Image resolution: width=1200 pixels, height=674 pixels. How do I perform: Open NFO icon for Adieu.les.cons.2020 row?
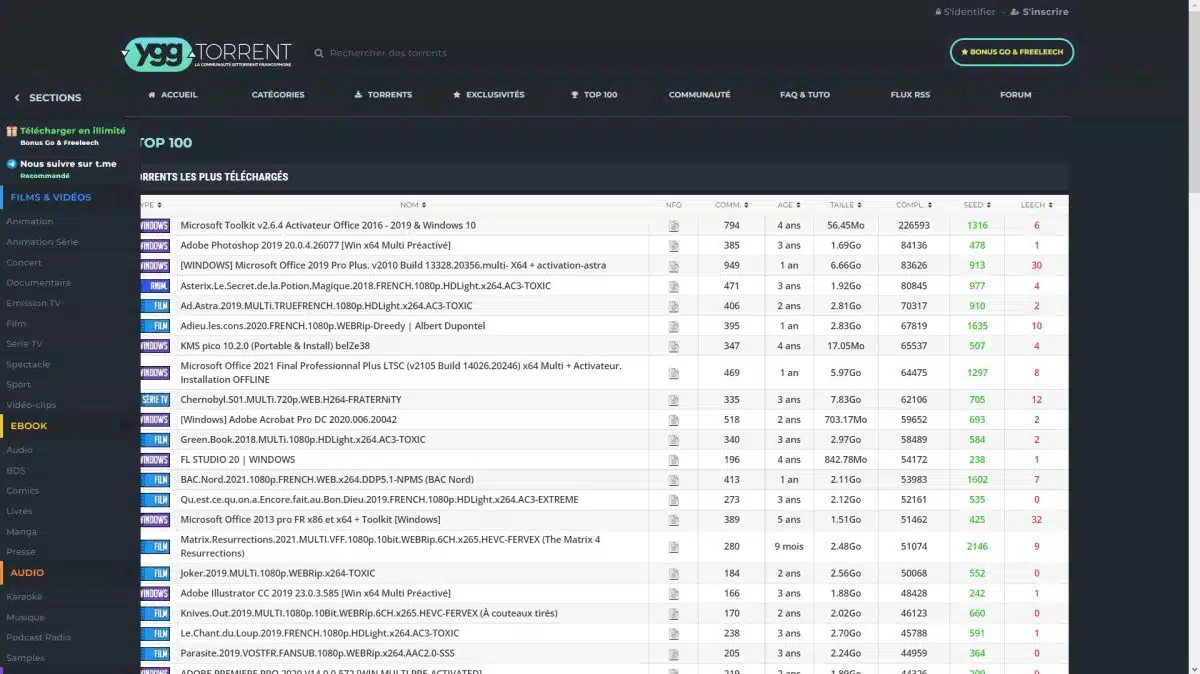tap(674, 326)
